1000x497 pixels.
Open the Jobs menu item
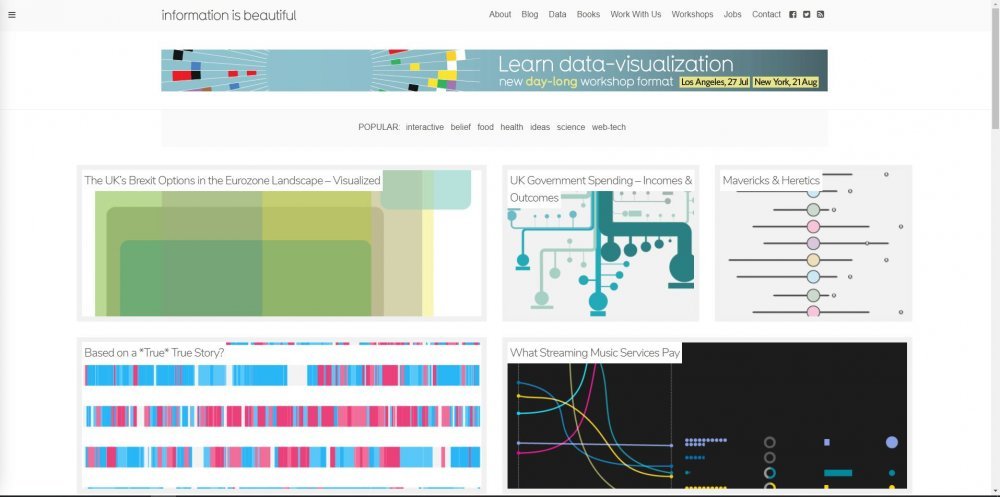(x=733, y=14)
